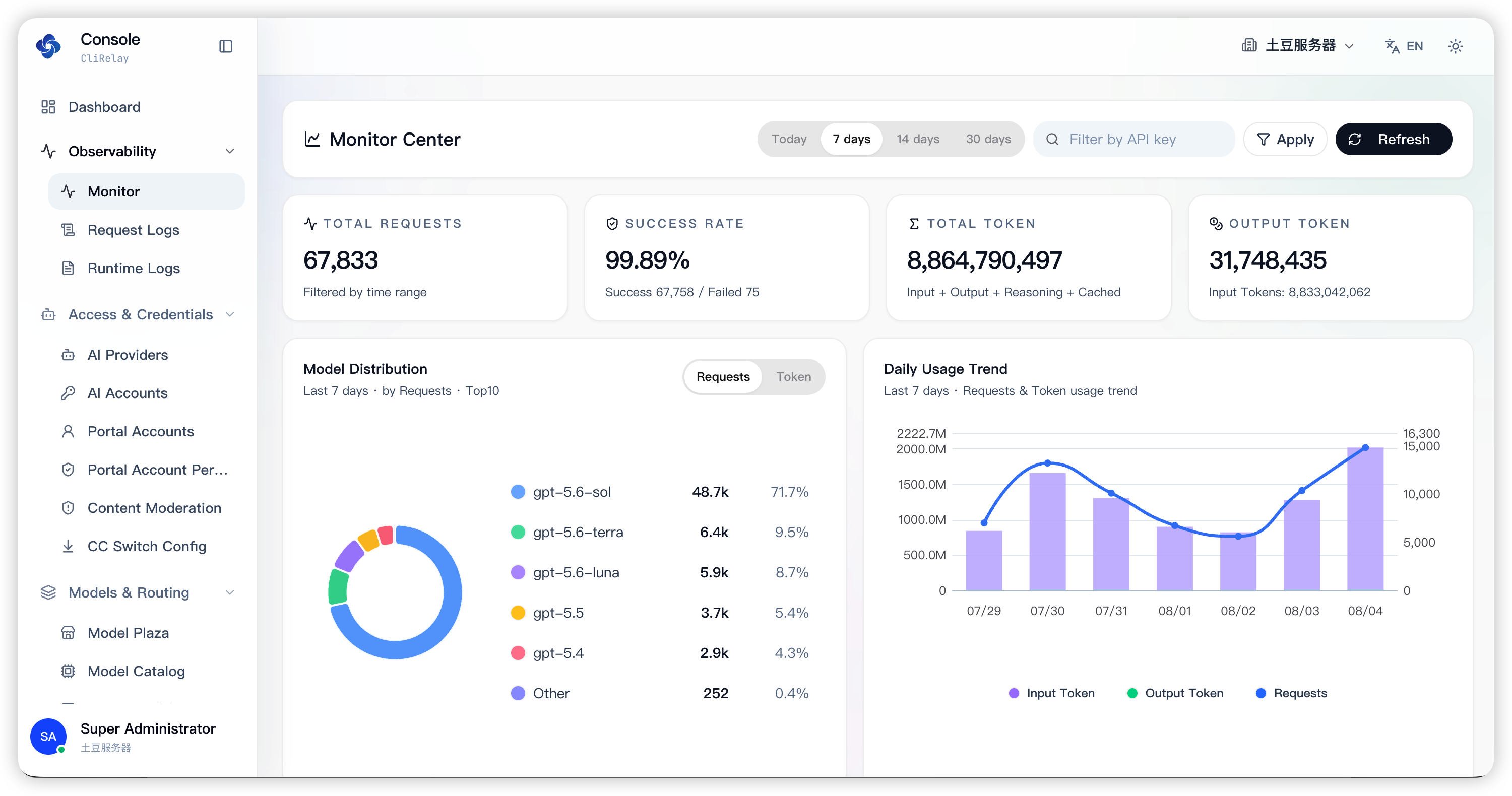
Task: Toggle Input Token chart legend
Action: [1052, 693]
